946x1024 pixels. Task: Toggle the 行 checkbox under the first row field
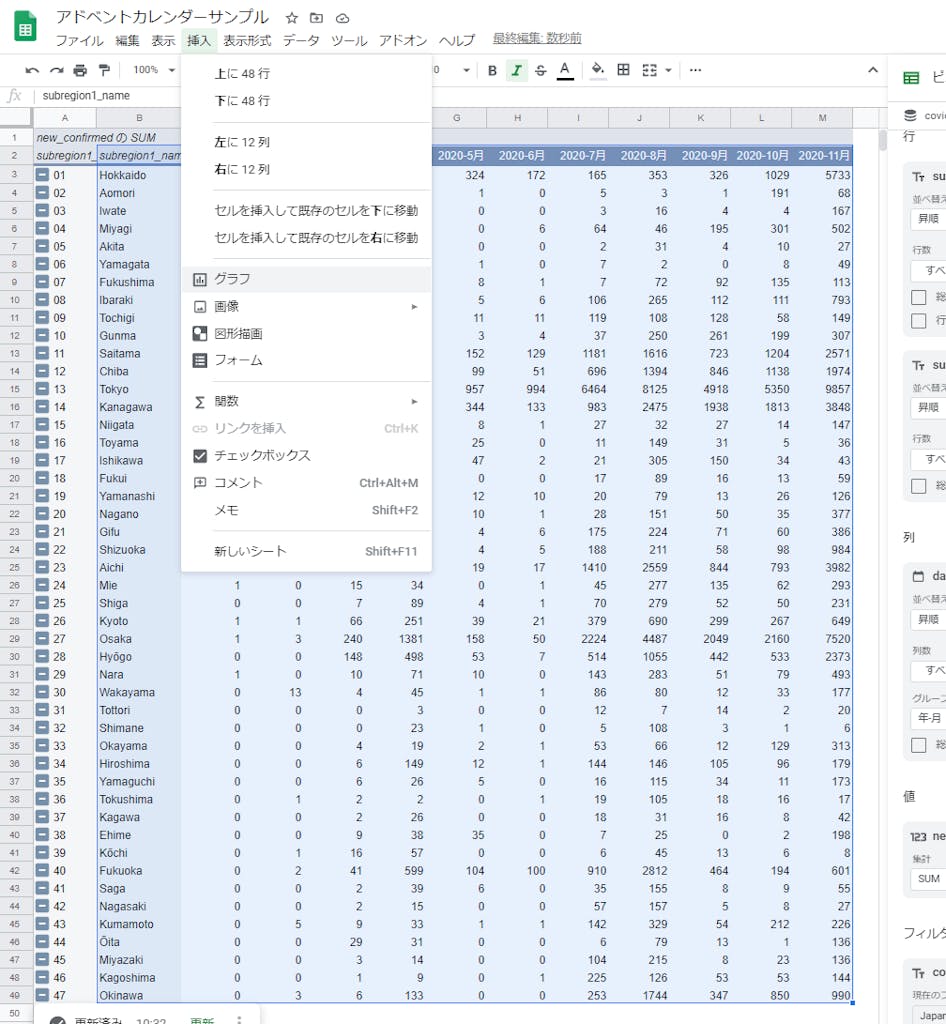[x=919, y=321]
